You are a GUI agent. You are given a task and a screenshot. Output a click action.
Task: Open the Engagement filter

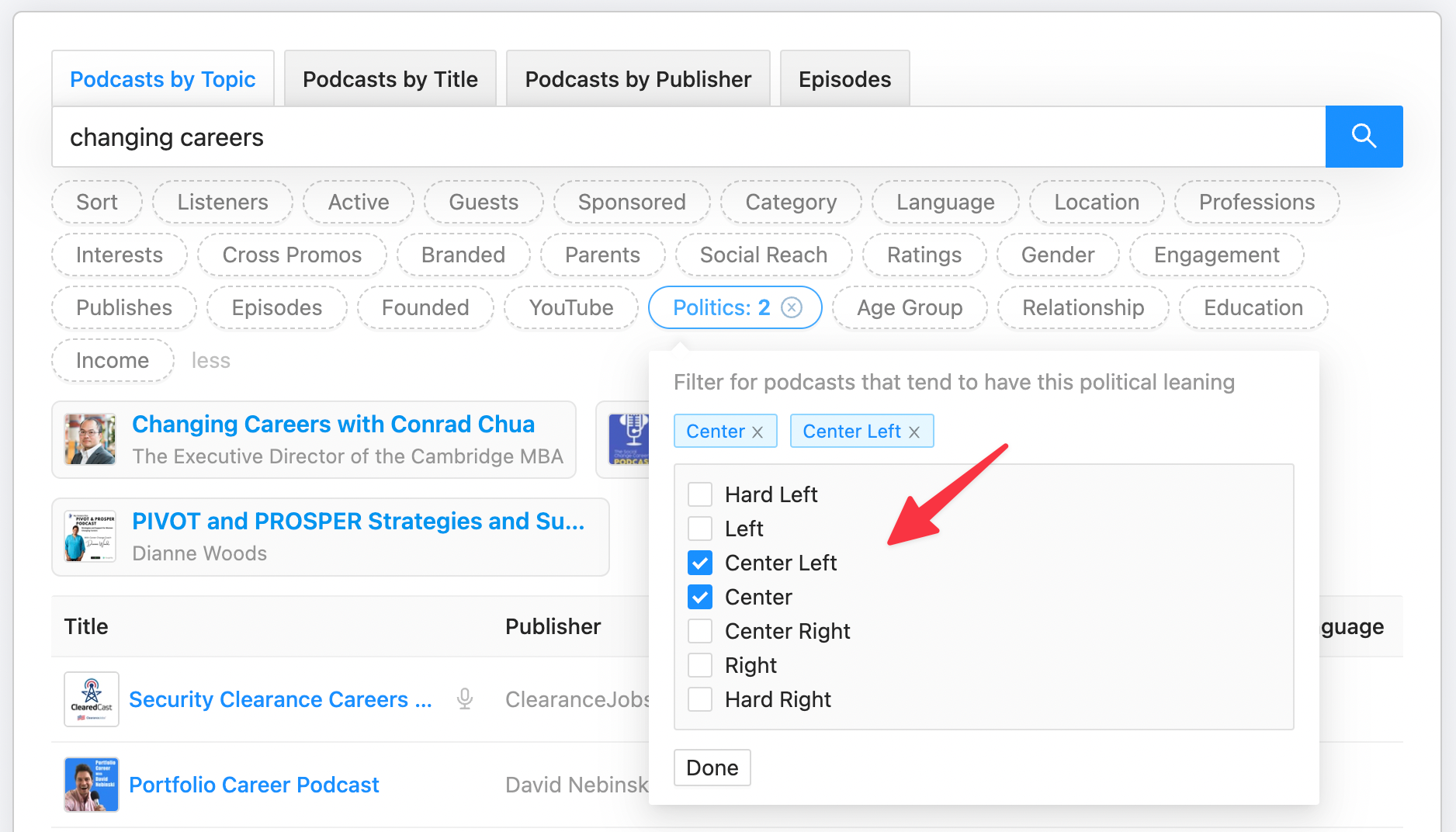(1216, 255)
